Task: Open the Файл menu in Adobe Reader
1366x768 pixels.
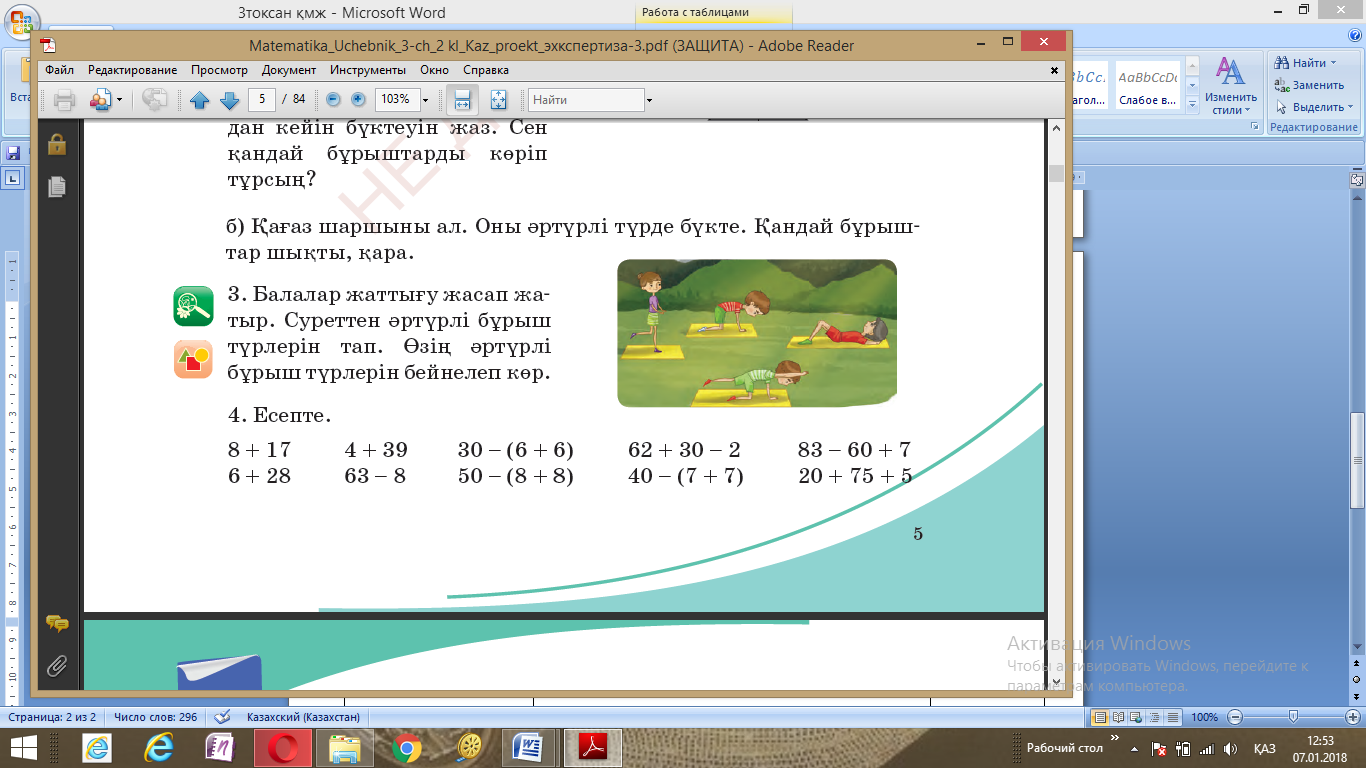Action: click(x=59, y=70)
